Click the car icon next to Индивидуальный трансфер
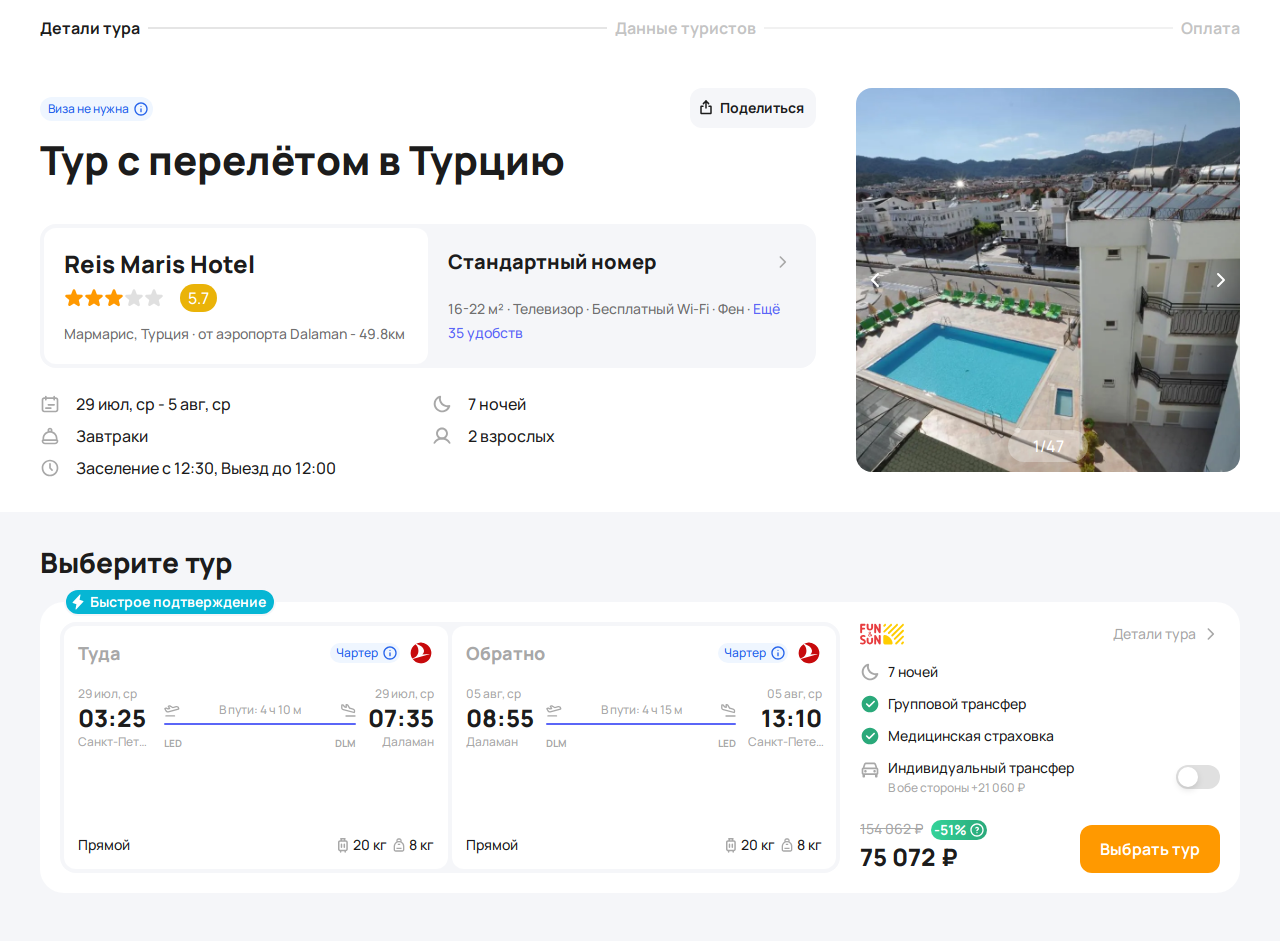The width and height of the screenshot is (1280, 941). 870,770
